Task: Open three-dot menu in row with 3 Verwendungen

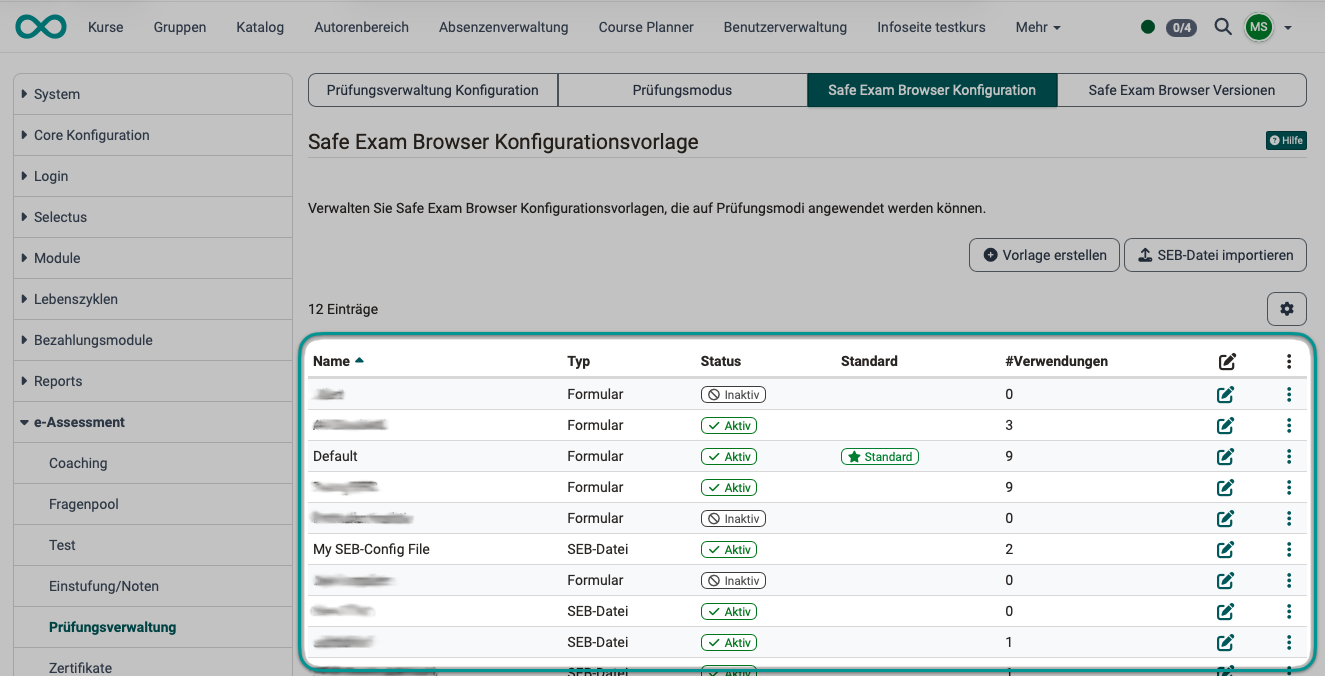Action: coord(1289,426)
